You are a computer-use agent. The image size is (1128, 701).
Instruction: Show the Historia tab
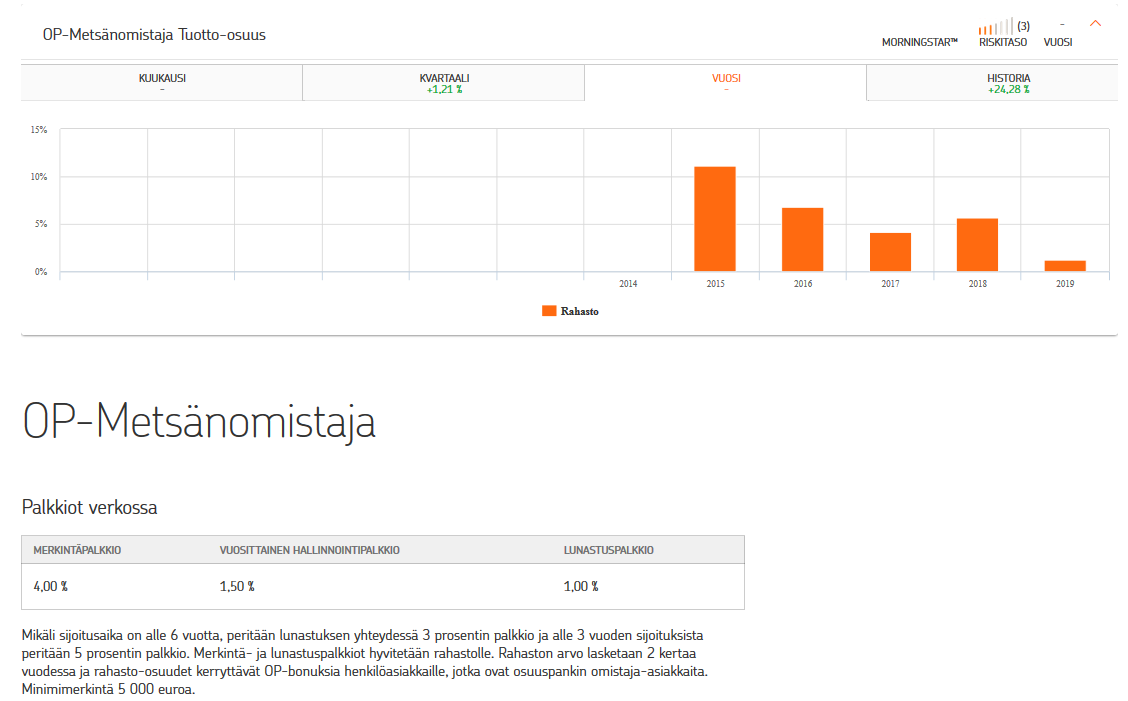(x=1008, y=83)
